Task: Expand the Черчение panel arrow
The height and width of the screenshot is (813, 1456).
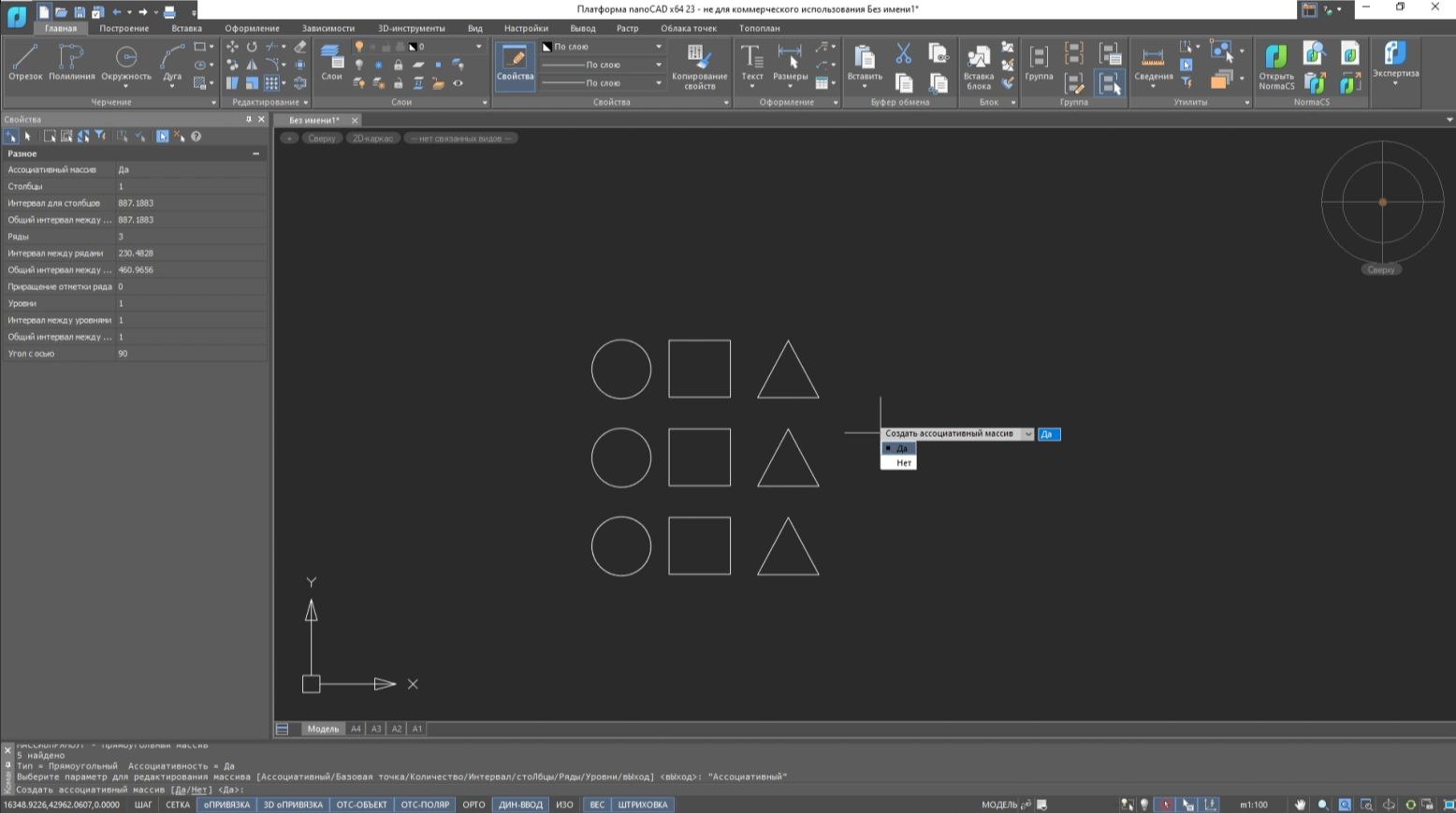Action: [213, 103]
